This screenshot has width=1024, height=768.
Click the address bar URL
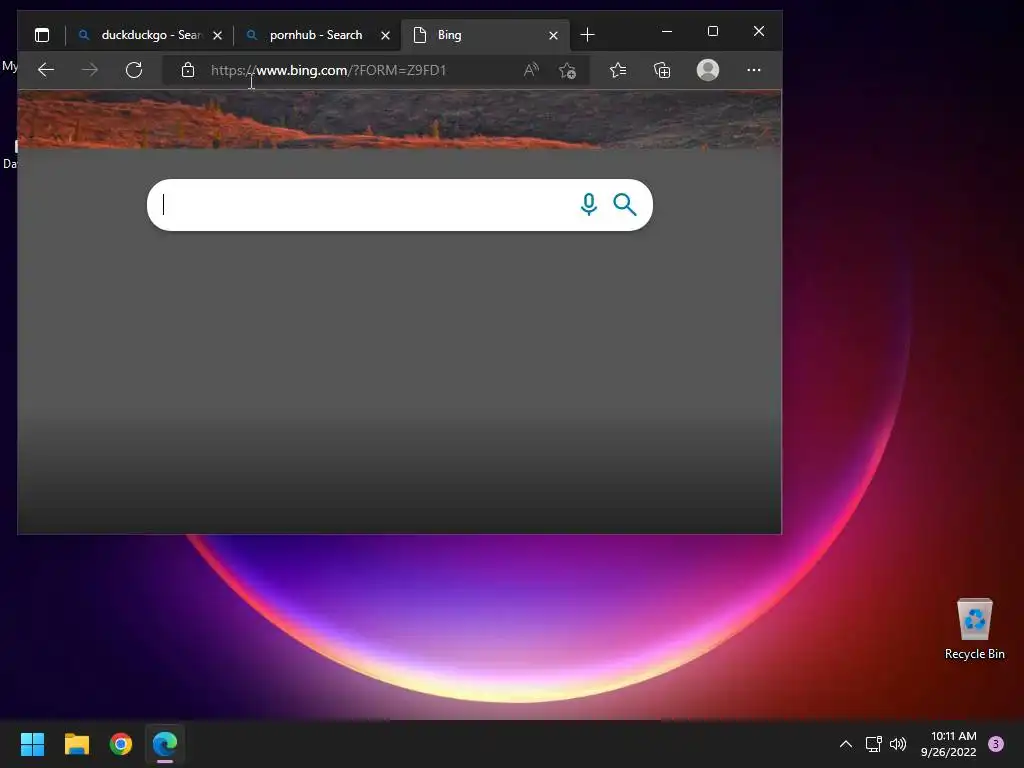pyautogui.click(x=328, y=70)
